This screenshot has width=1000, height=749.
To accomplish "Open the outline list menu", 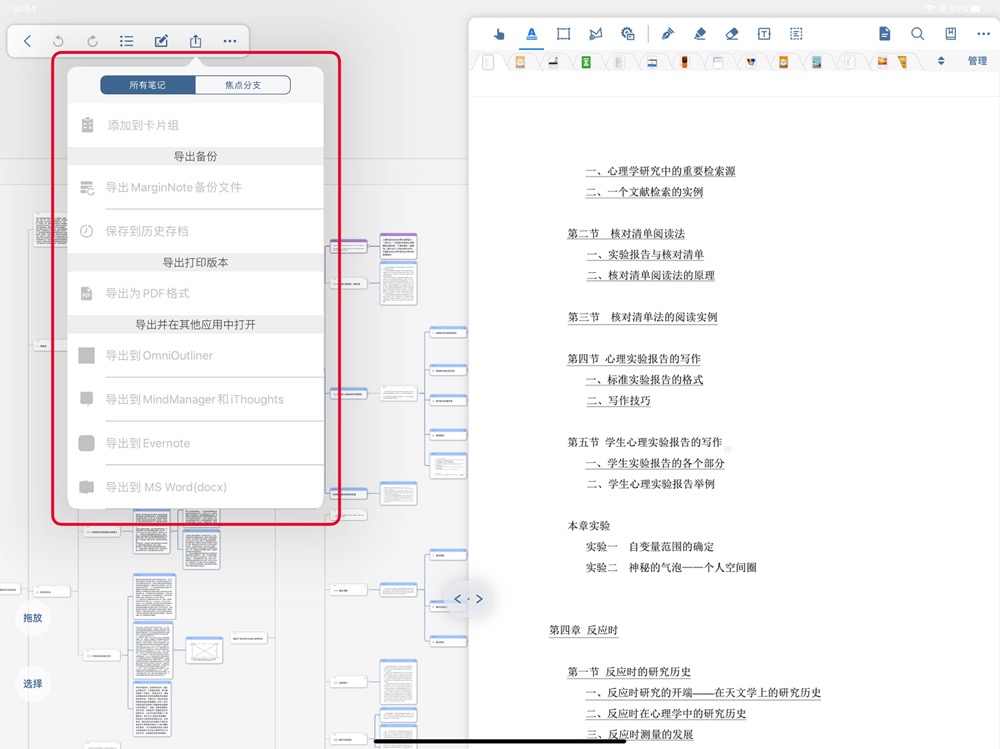I will (x=126, y=41).
